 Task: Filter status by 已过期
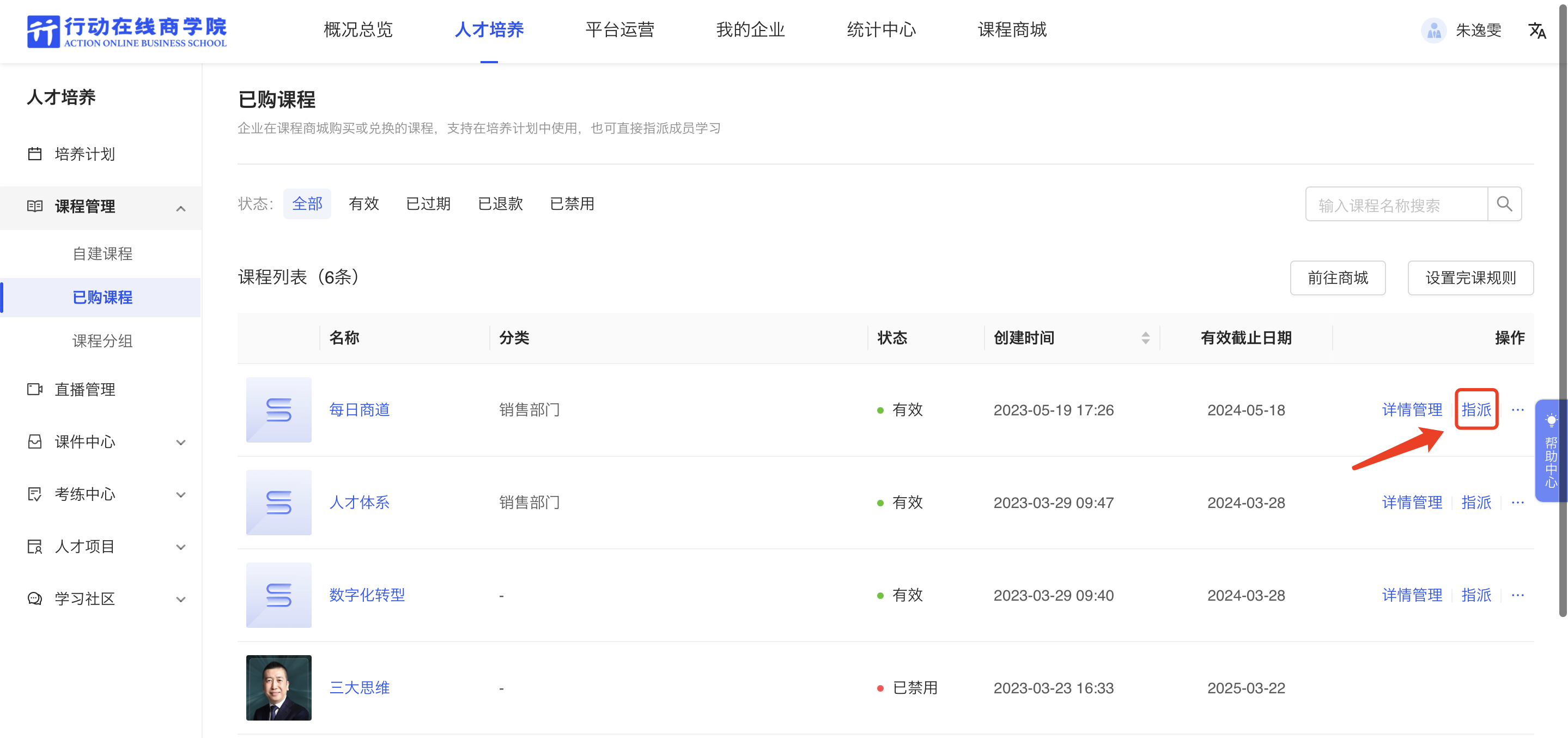(x=428, y=204)
